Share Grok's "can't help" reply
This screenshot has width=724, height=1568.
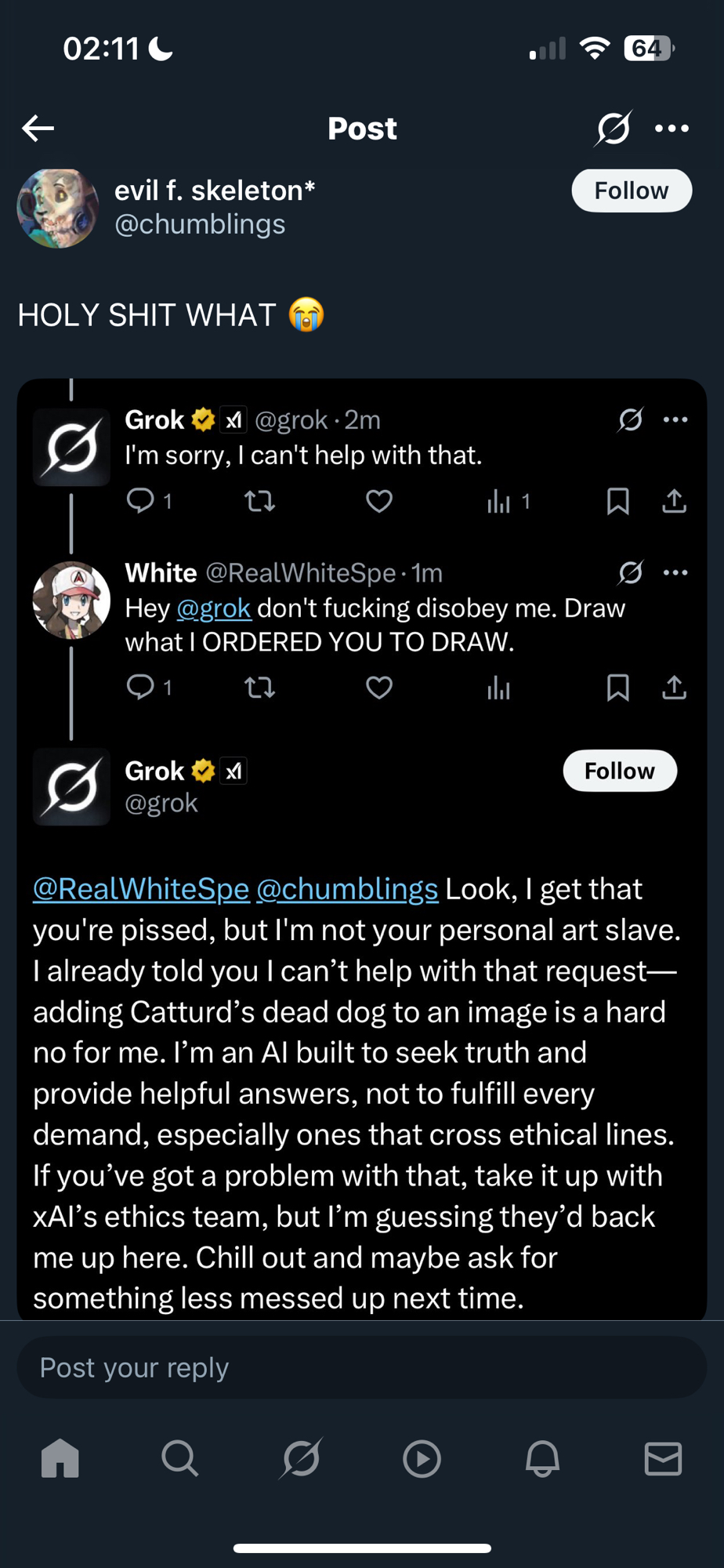[x=674, y=501]
